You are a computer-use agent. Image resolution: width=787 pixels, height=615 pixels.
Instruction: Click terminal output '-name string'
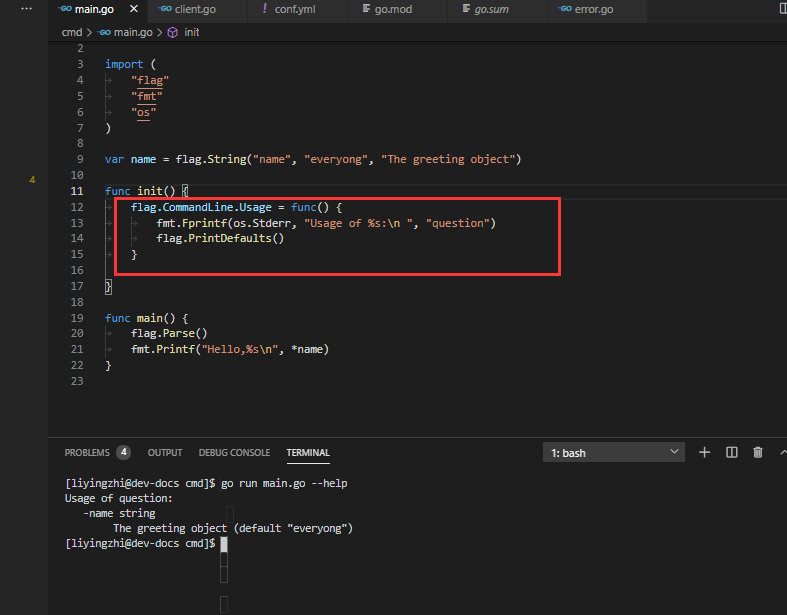(119, 513)
